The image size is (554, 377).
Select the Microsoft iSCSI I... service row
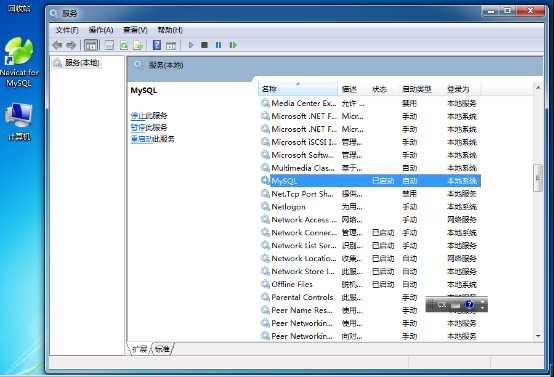pyautogui.click(x=370, y=142)
